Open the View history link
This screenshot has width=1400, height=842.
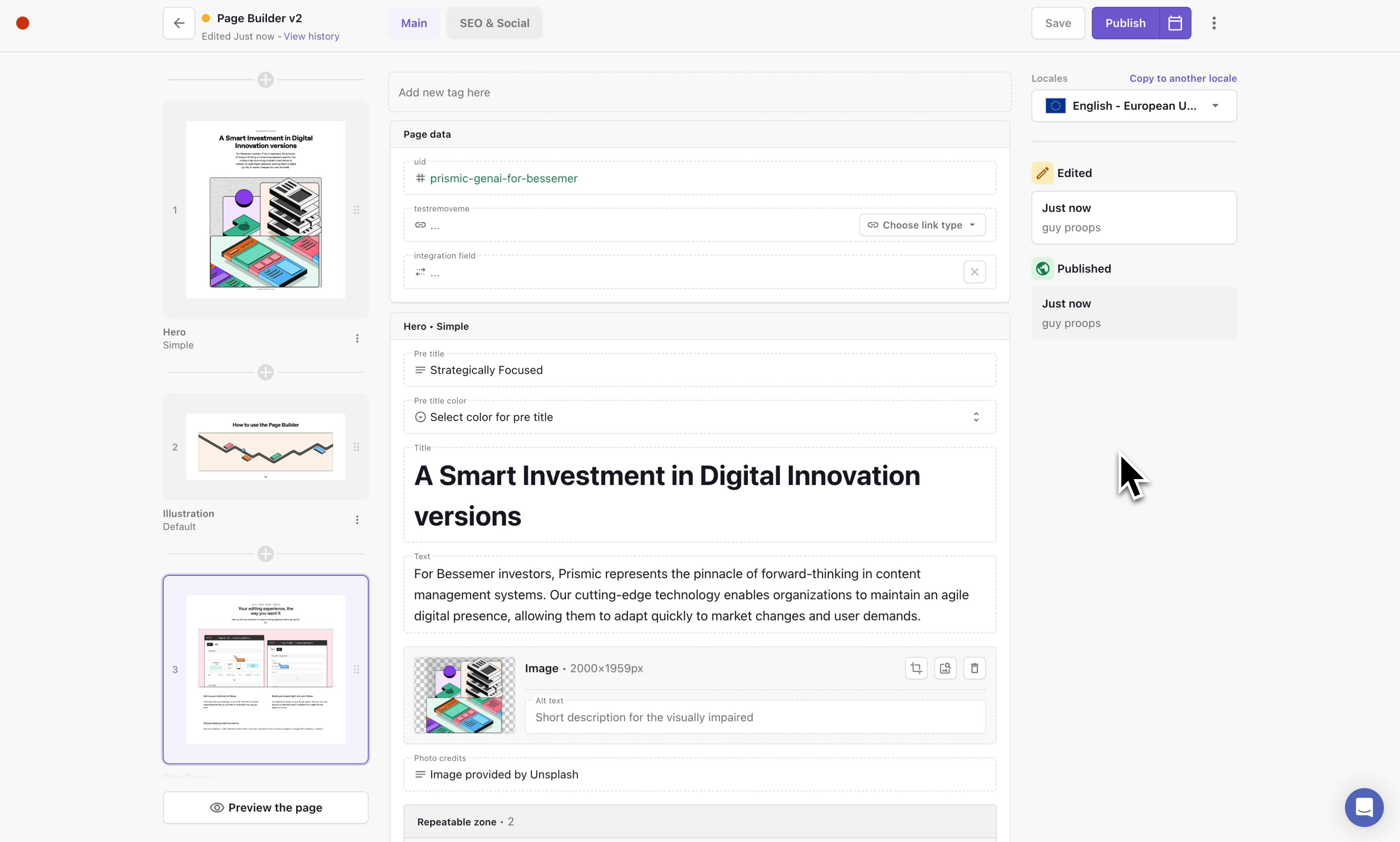(311, 36)
